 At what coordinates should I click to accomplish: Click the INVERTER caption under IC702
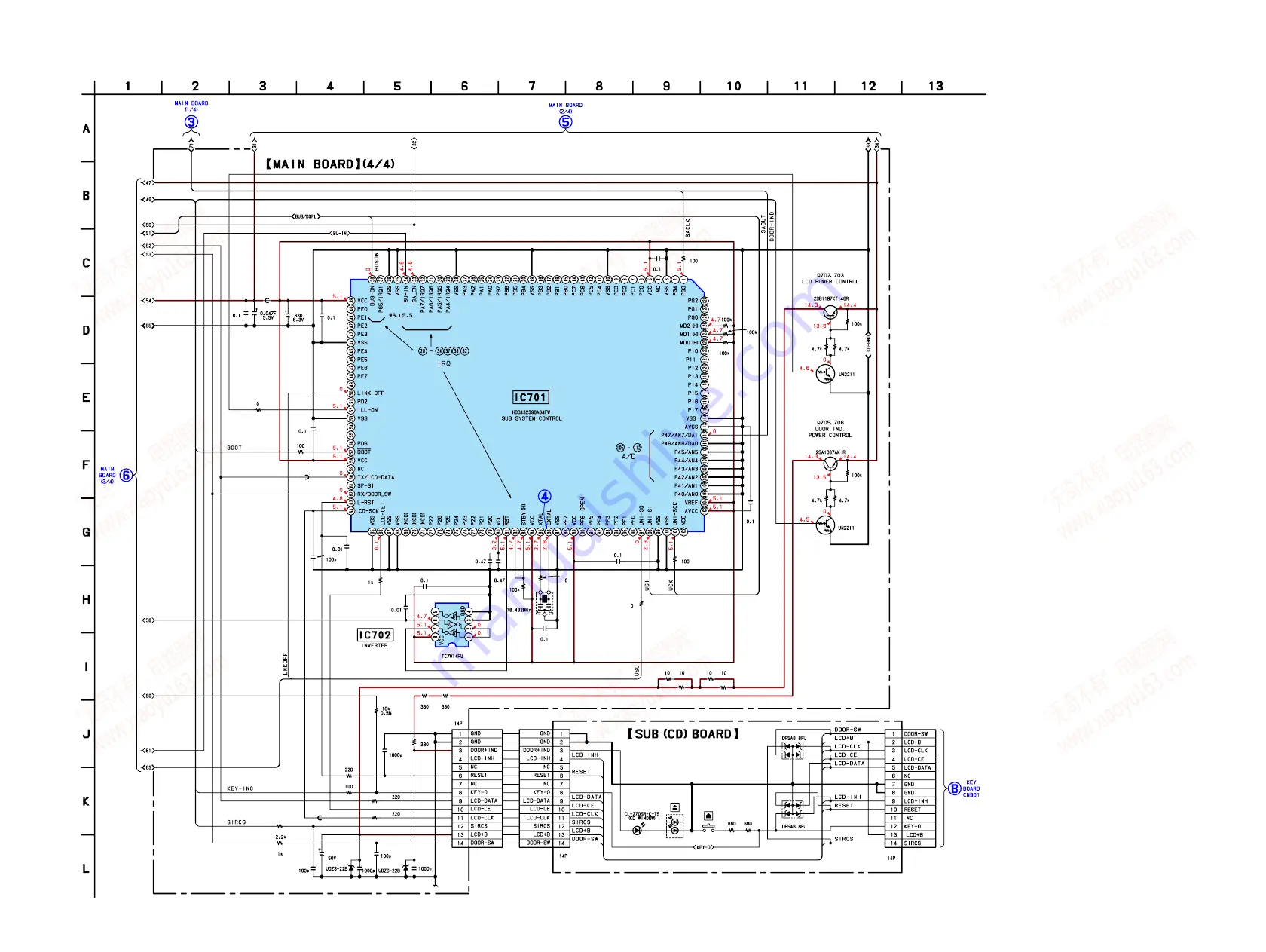point(375,645)
